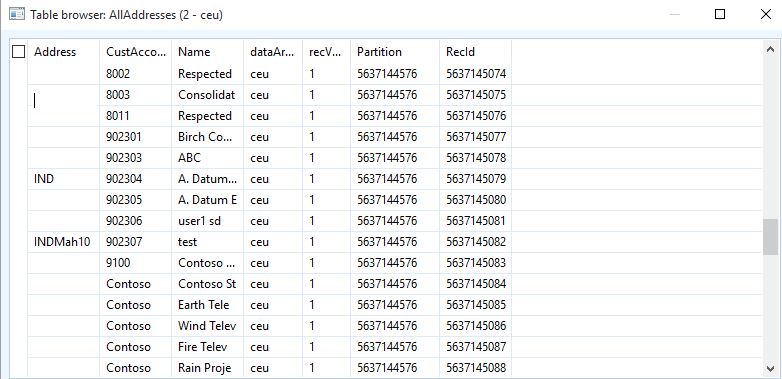Select RecId 5637145085 cell
The image size is (782, 379).
(475, 305)
